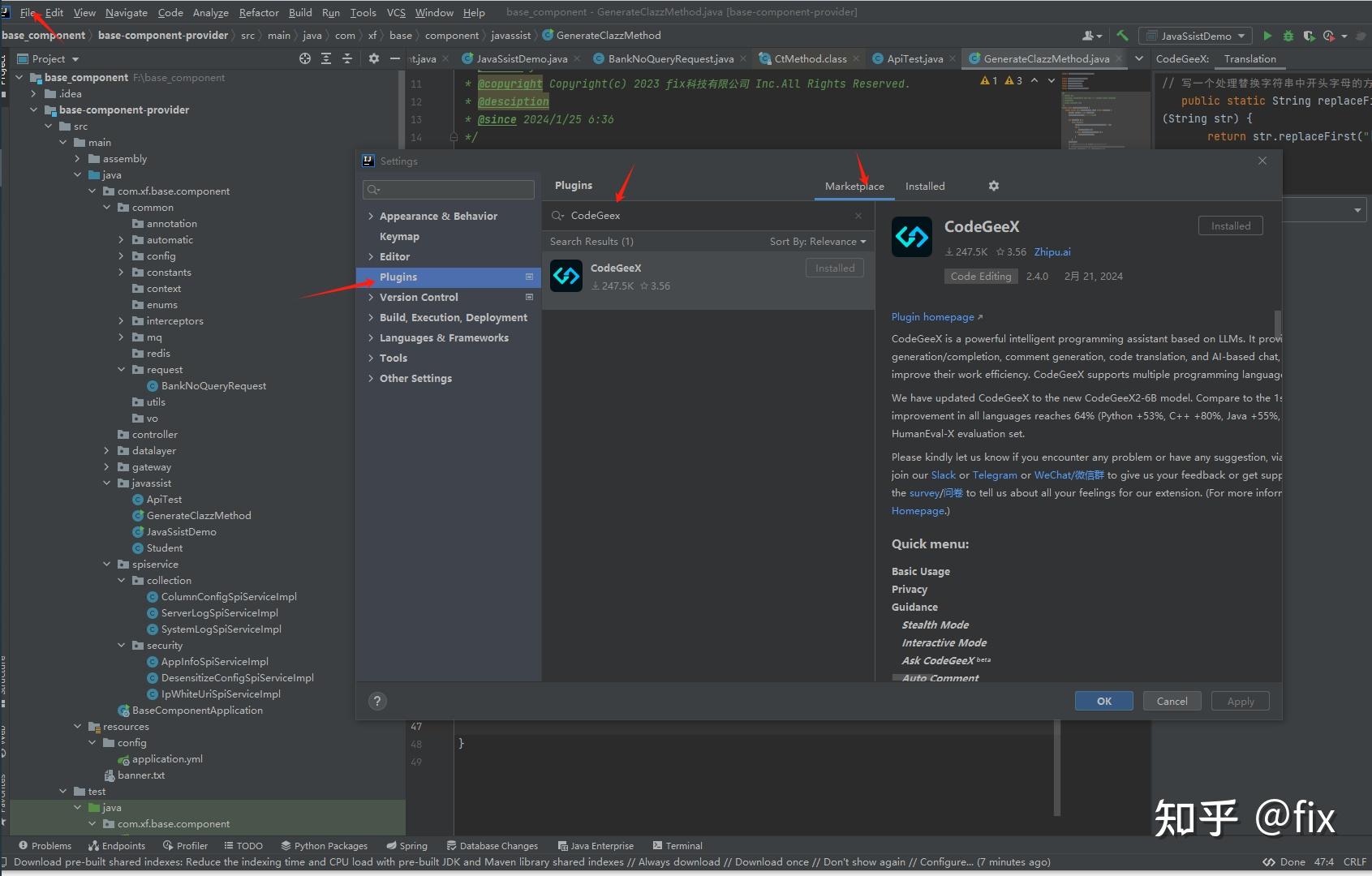Click the Settings search field
The image size is (1372, 876).
pyautogui.click(x=449, y=190)
